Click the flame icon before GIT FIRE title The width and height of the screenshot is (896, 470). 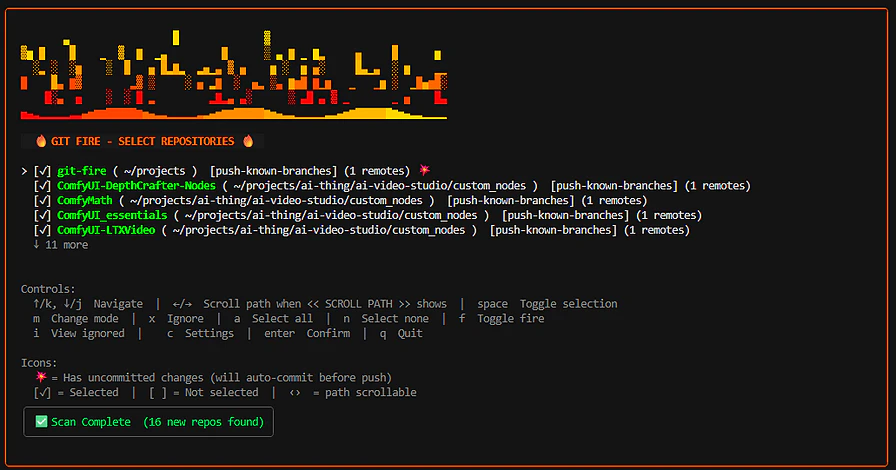tap(41, 141)
